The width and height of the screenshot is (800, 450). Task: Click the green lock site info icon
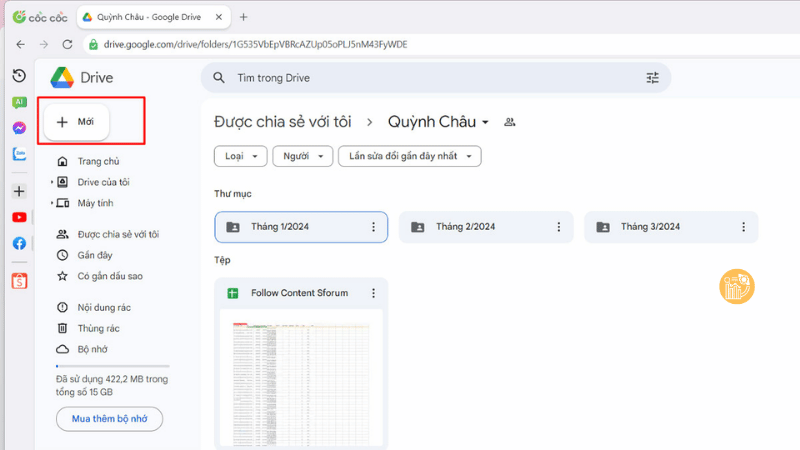(x=93, y=44)
